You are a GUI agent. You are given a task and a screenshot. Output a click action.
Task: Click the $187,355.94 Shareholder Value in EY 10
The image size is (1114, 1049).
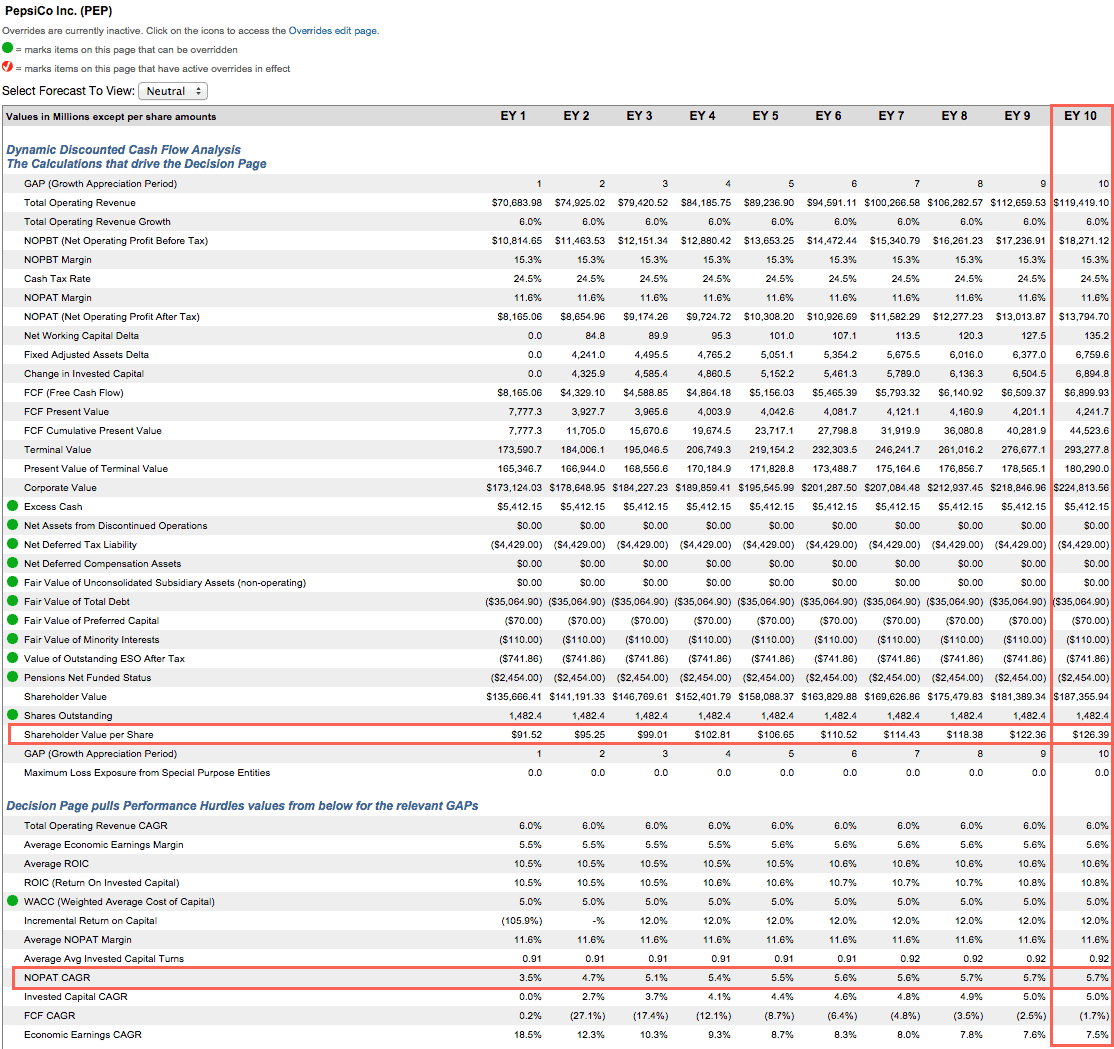(x=1081, y=696)
